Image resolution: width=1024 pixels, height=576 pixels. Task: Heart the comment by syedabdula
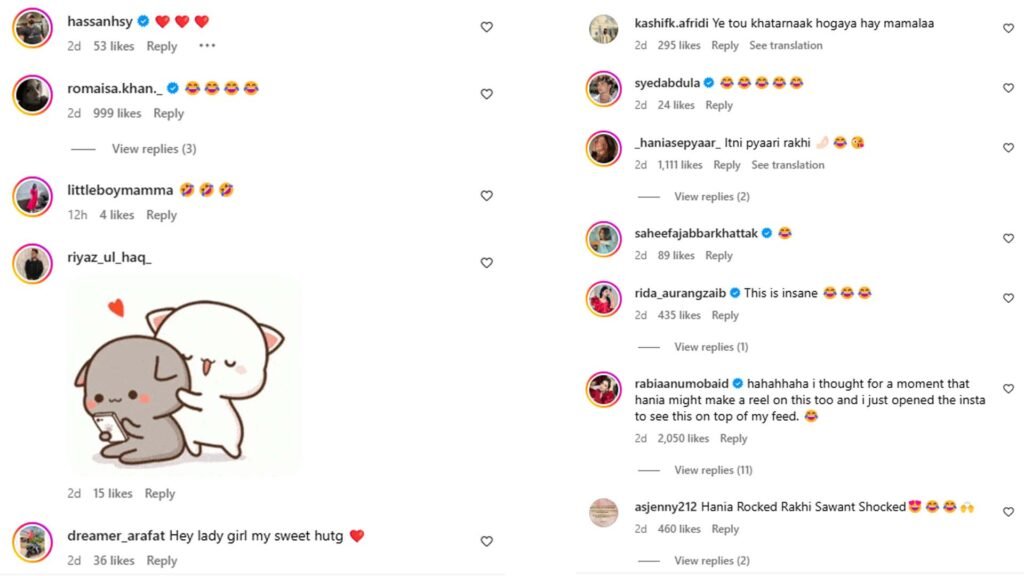1008,88
